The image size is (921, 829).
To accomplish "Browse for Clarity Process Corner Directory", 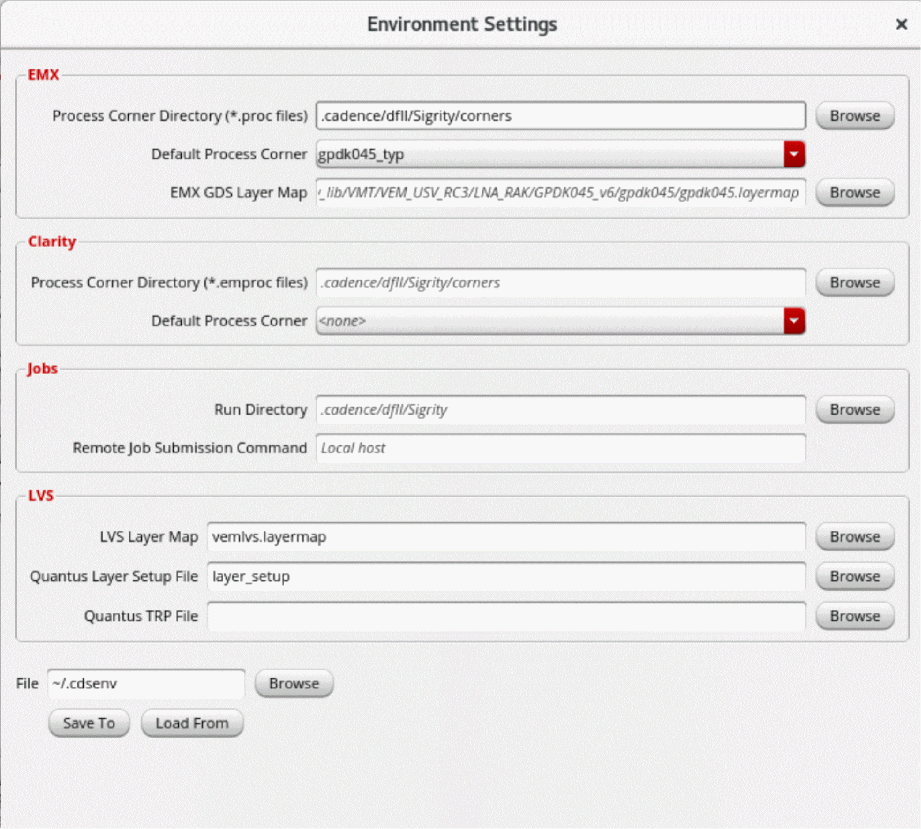I will tap(854, 283).
